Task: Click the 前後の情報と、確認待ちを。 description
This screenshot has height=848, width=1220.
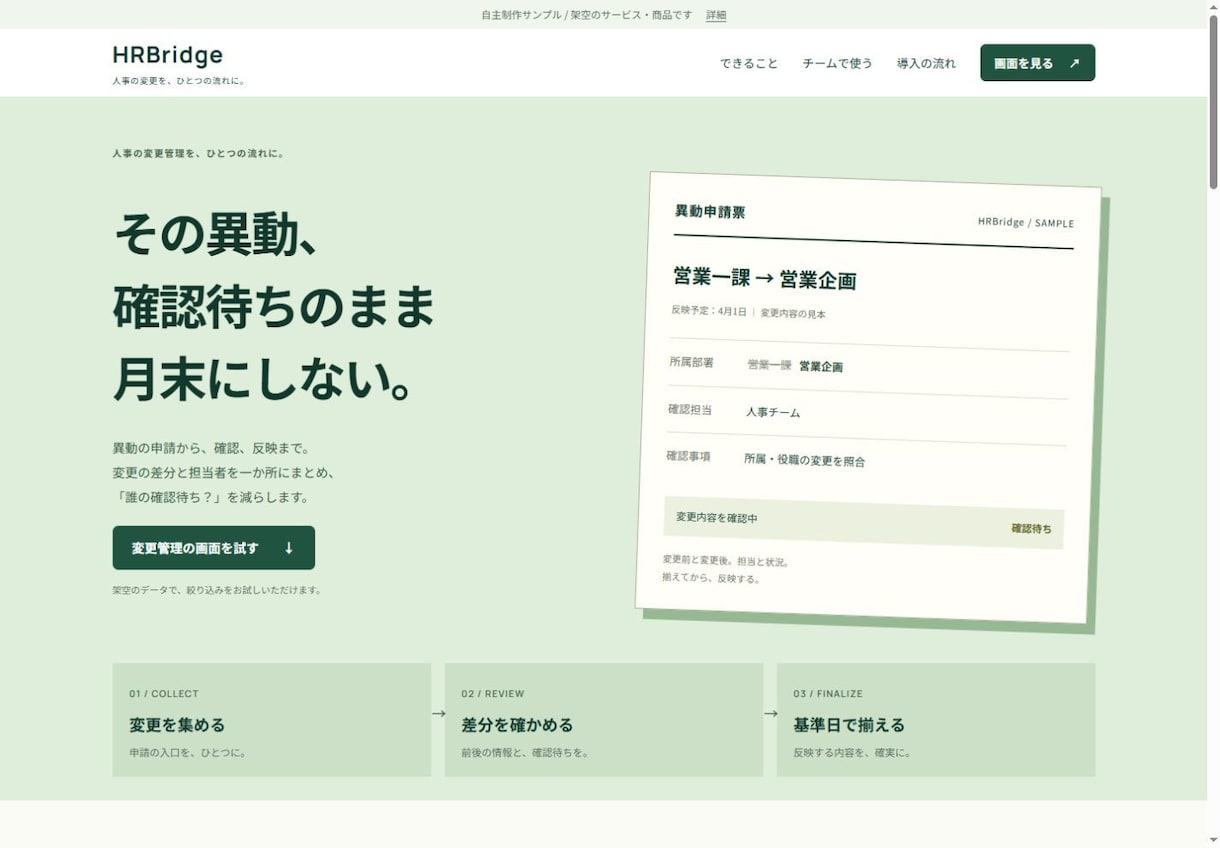Action: [x=525, y=753]
